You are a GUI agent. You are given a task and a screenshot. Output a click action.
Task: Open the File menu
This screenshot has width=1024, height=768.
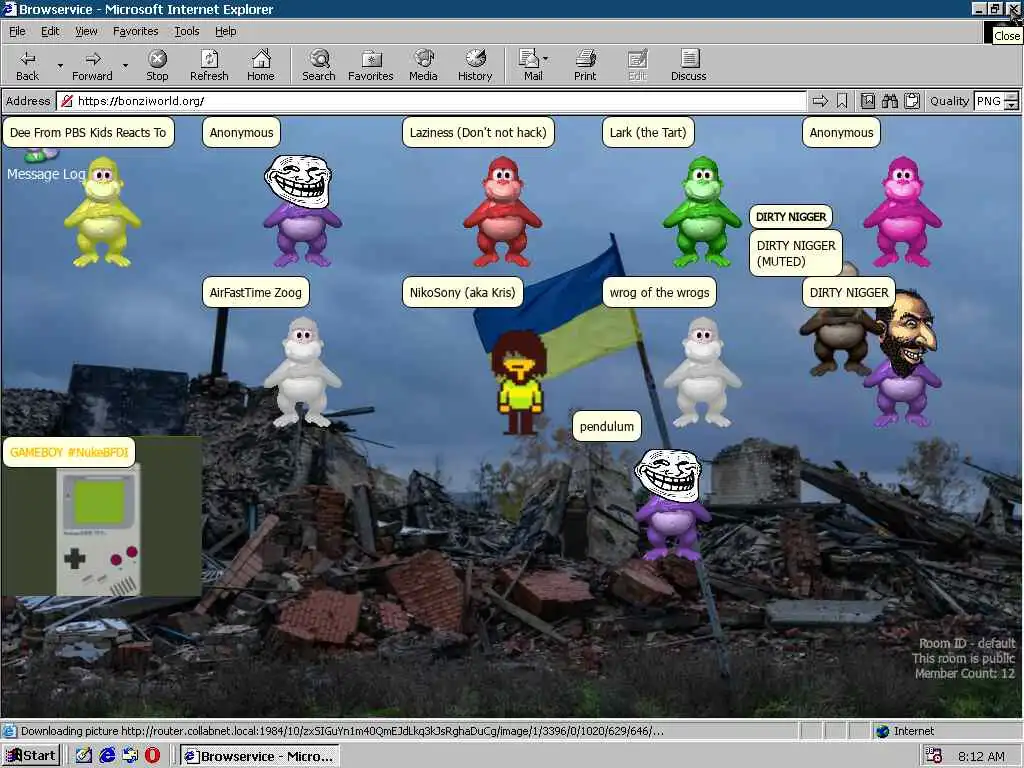(x=17, y=31)
